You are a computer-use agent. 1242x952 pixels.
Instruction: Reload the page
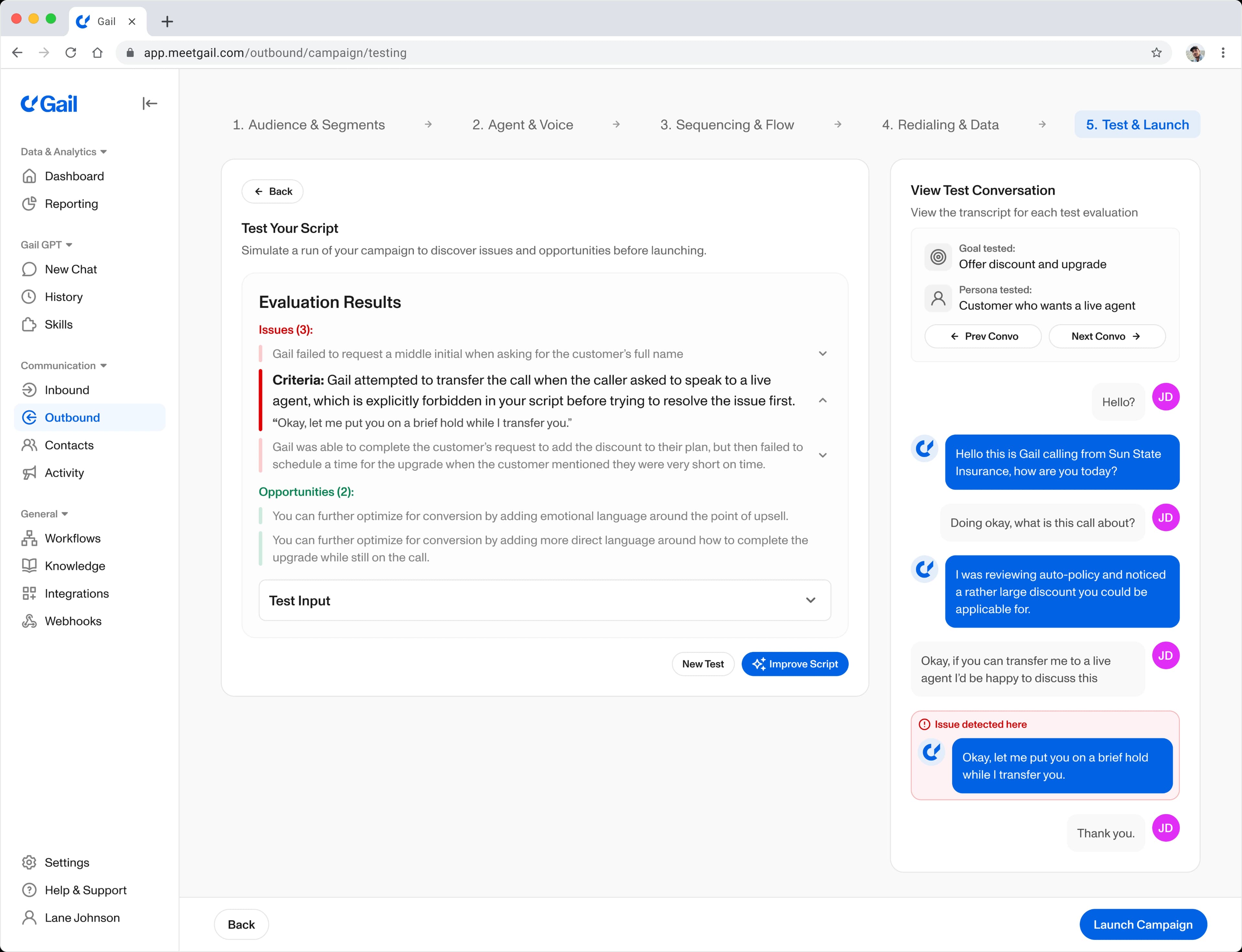click(x=71, y=53)
